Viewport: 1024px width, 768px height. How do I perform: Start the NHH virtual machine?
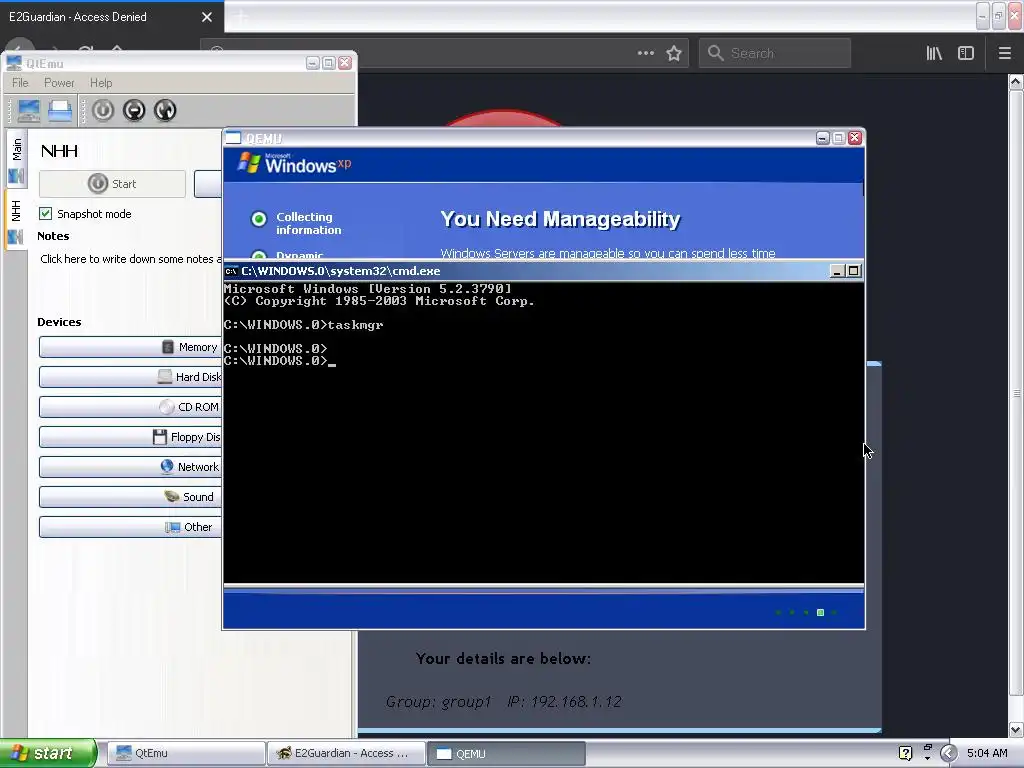click(x=112, y=184)
